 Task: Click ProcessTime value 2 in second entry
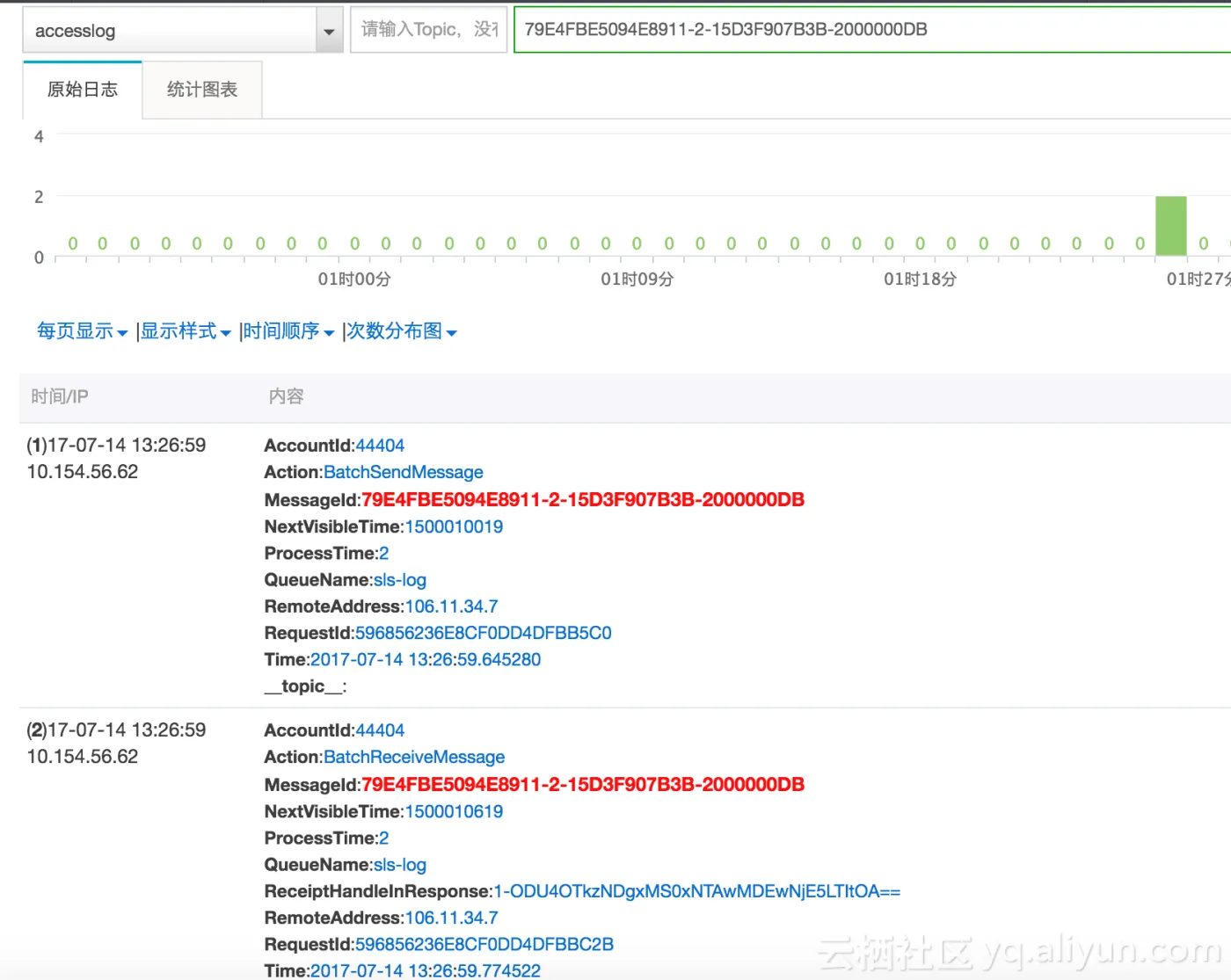(384, 838)
